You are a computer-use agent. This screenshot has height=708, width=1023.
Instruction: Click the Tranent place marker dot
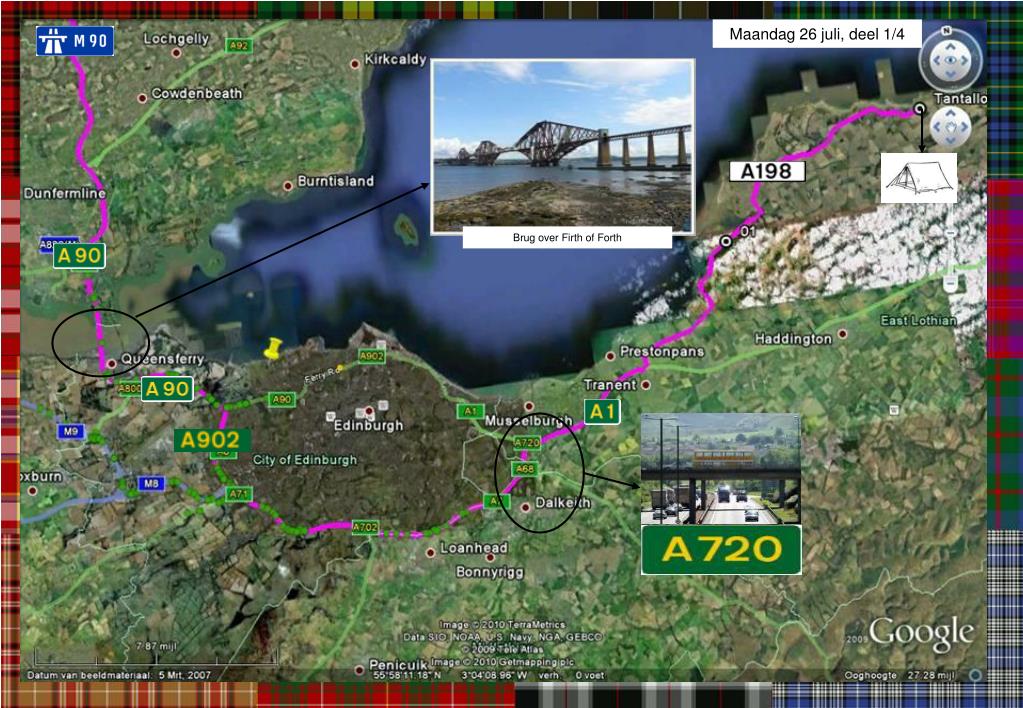coord(645,385)
